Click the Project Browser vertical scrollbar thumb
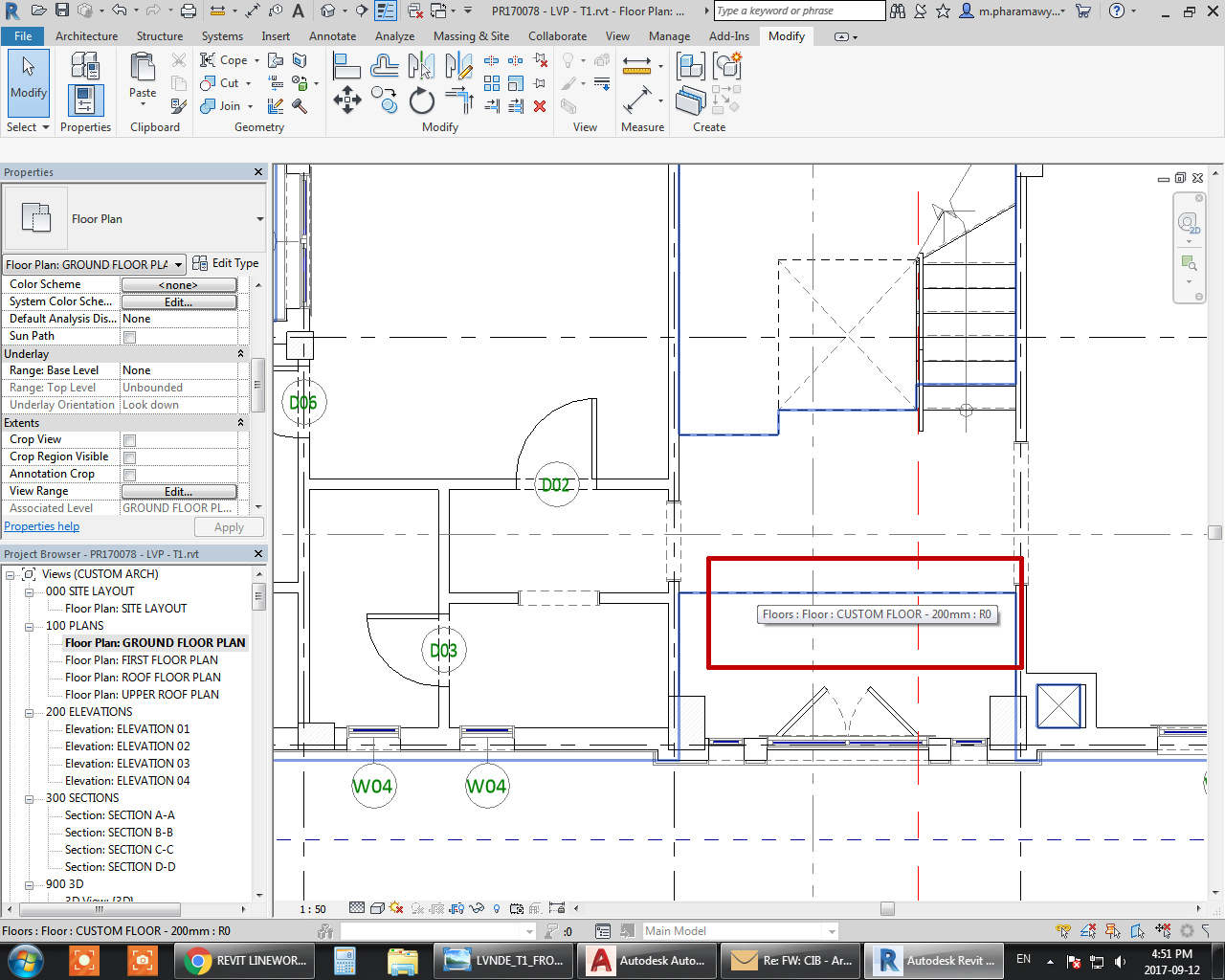The width and height of the screenshot is (1225, 980). coord(258,597)
